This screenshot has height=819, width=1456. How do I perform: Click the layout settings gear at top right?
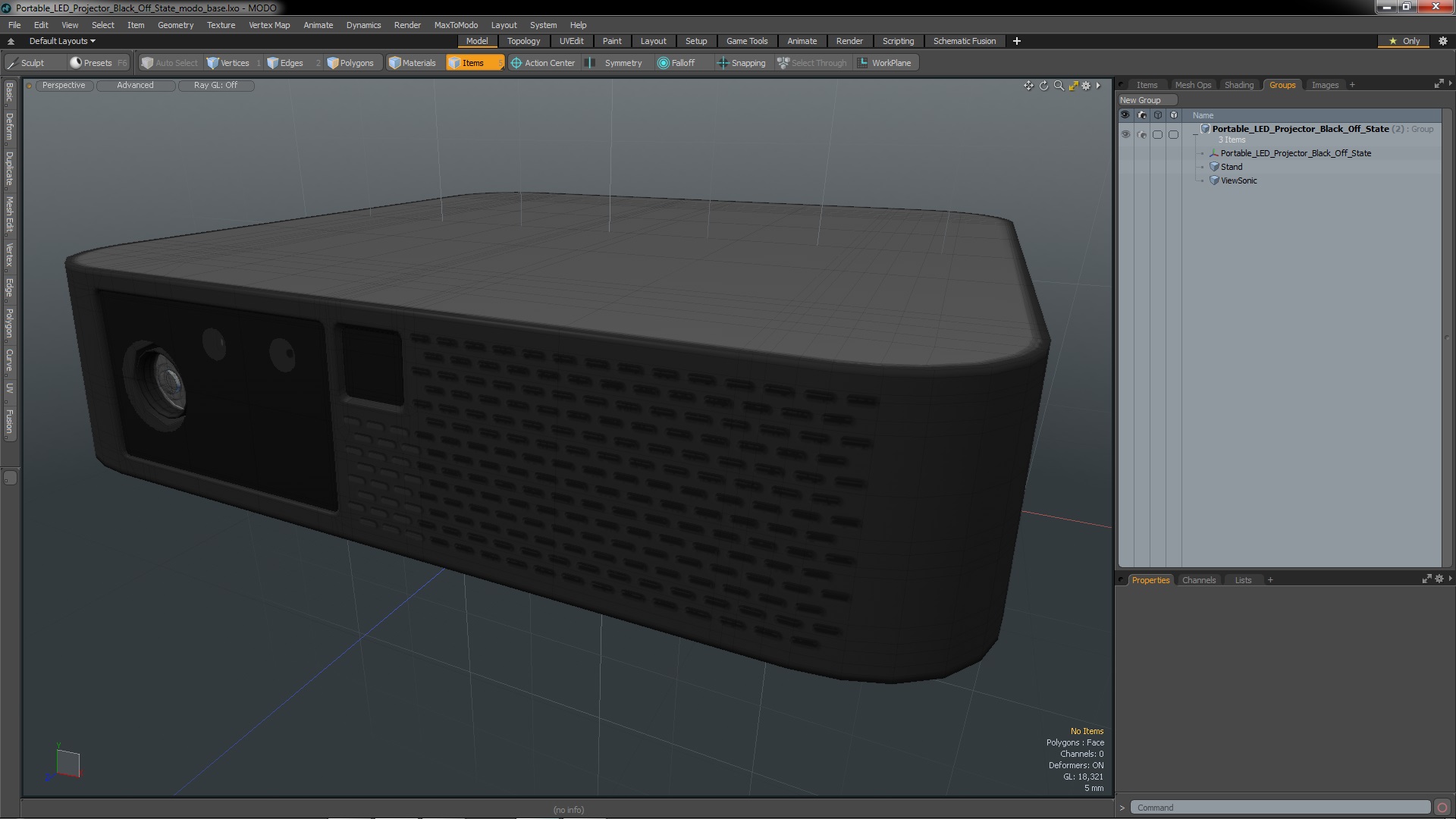(x=1442, y=41)
